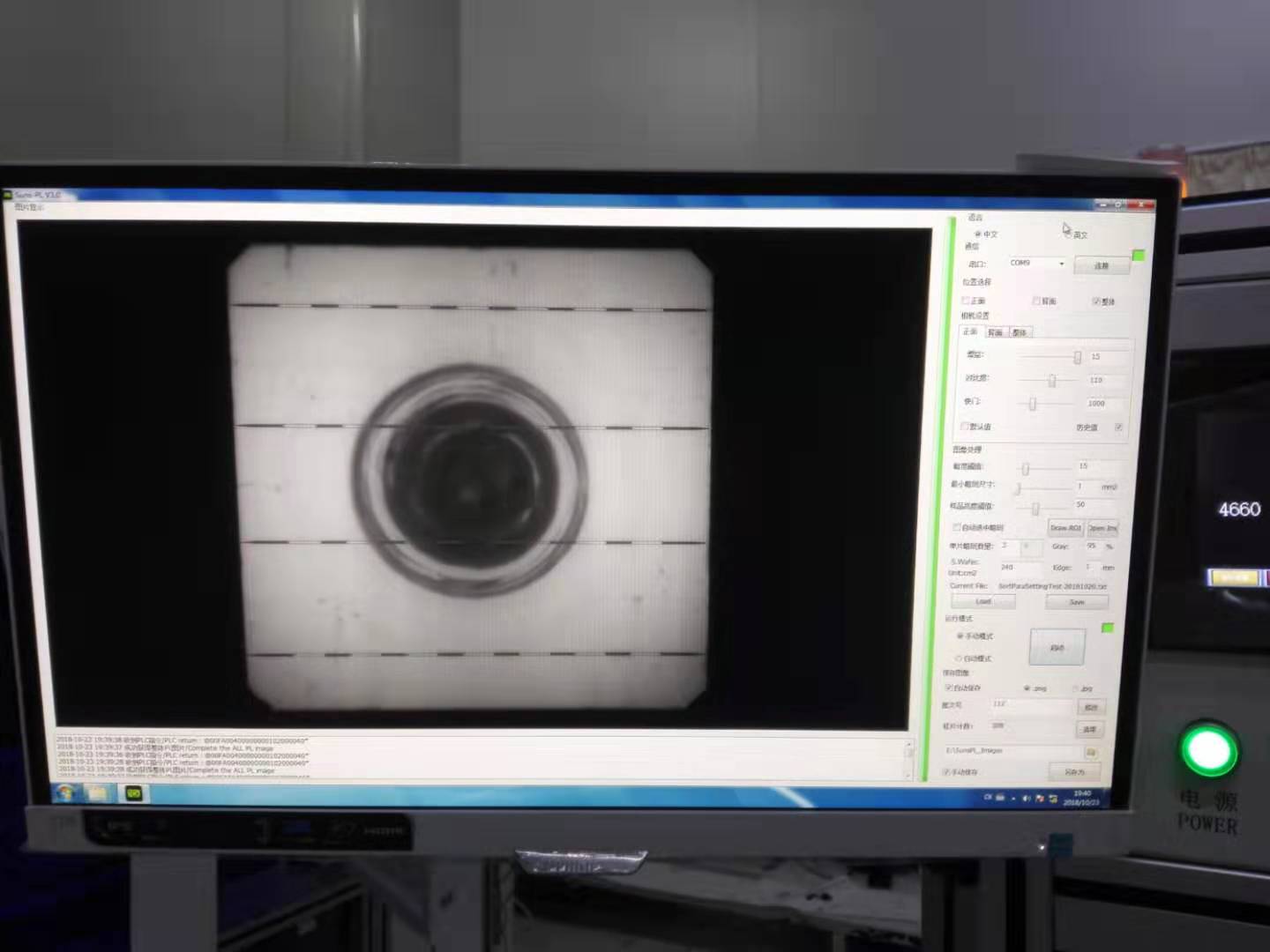This screenshot has height=952, width=1270.
Task: Click the 对比度 contrast slider handle
Action: [x=1051, y=380]
